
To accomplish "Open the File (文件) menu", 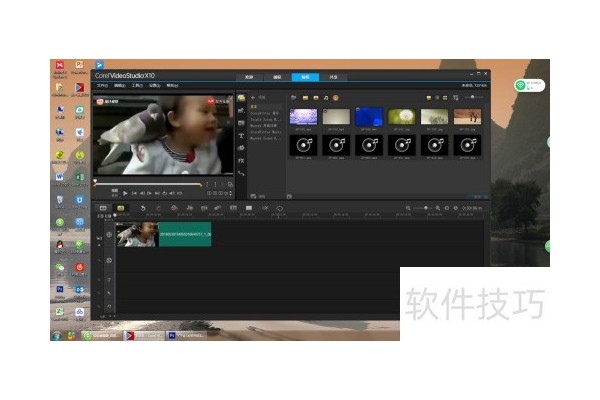I will point(102,86).
